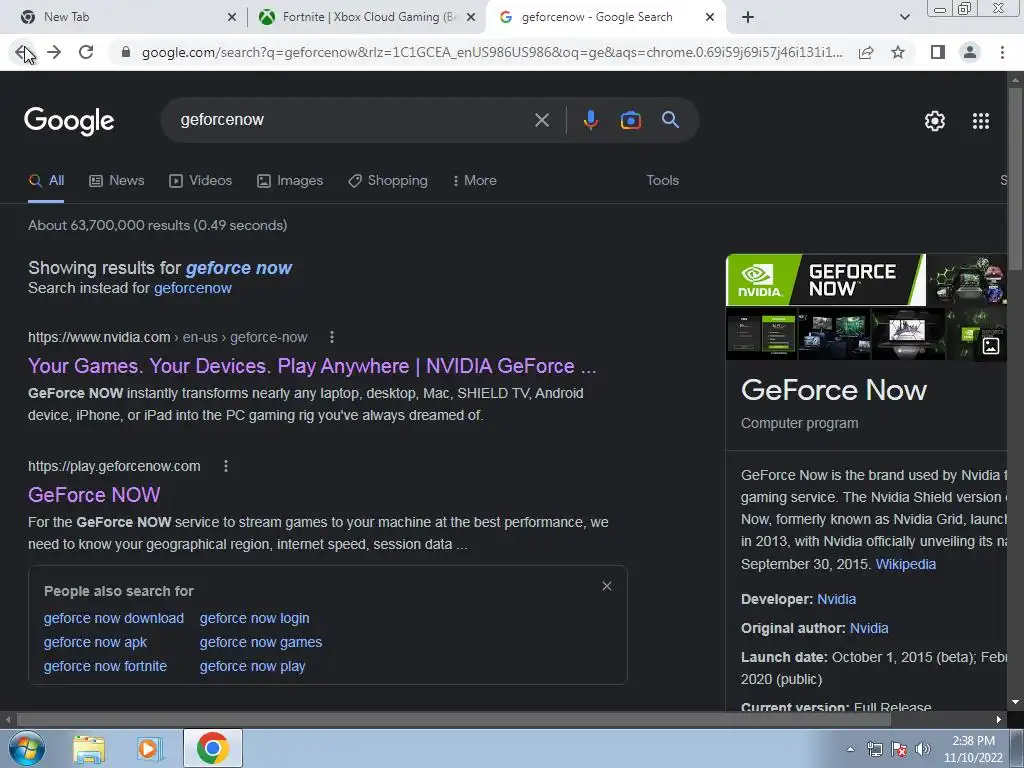
Task: Click the padlock site info icon
Action: (126, 52)
